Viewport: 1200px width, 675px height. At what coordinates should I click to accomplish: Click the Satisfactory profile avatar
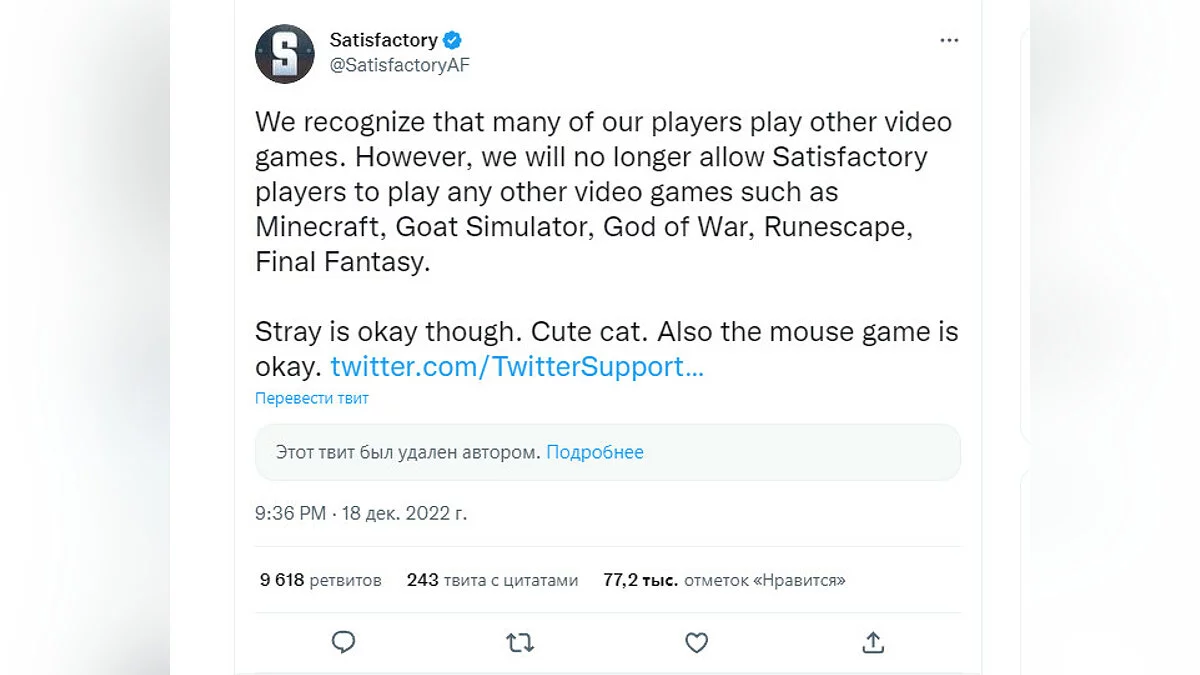pos(285,54)
